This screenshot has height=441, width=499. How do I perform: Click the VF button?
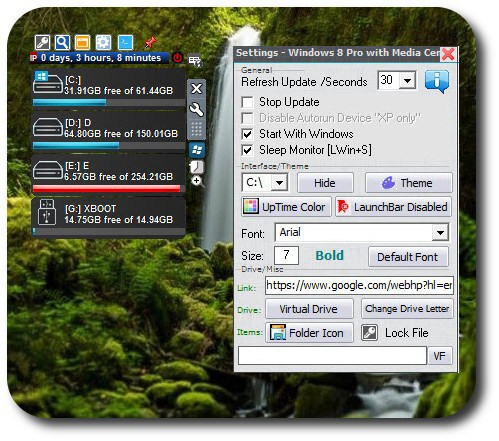tap(440, 356)
